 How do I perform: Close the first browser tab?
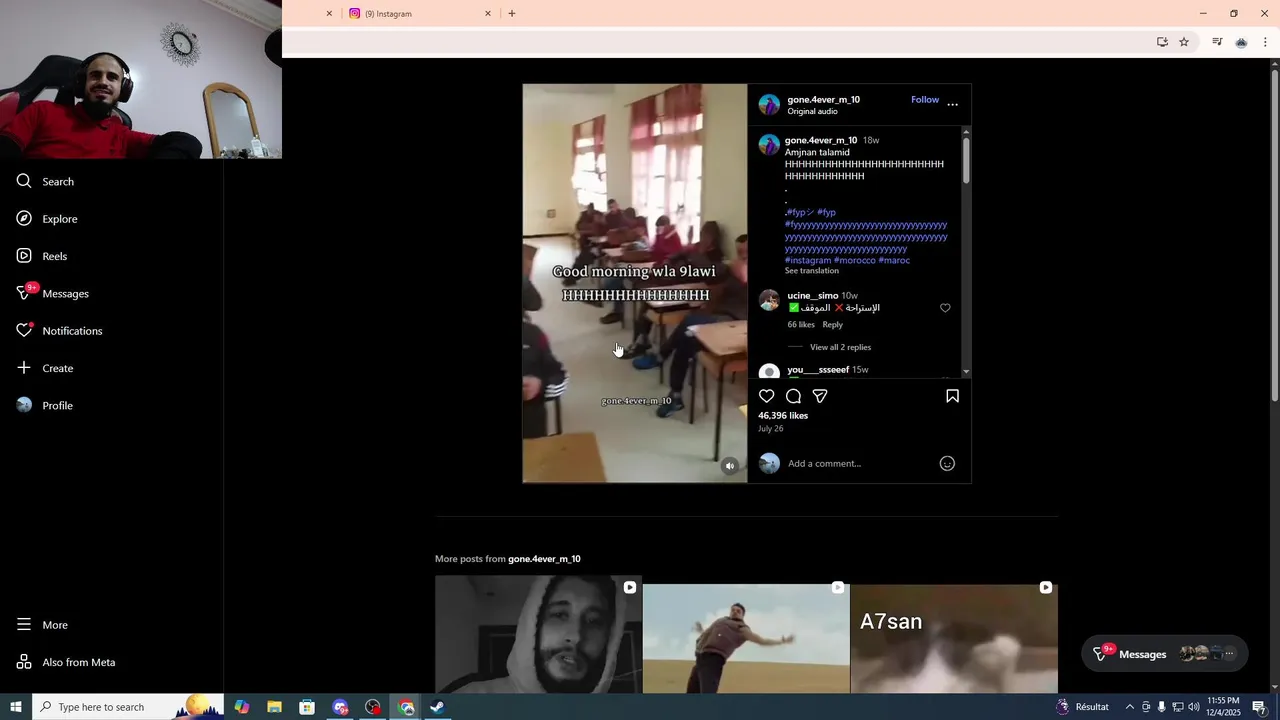[x=329, y=14]
